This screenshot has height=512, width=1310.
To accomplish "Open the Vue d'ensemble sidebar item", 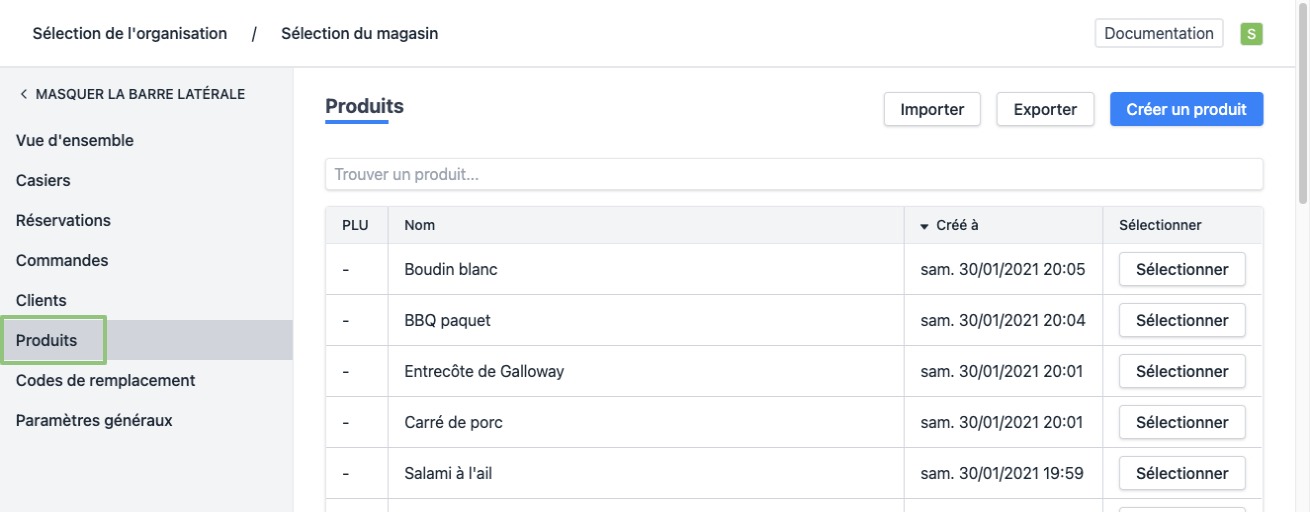I will 75,141.
